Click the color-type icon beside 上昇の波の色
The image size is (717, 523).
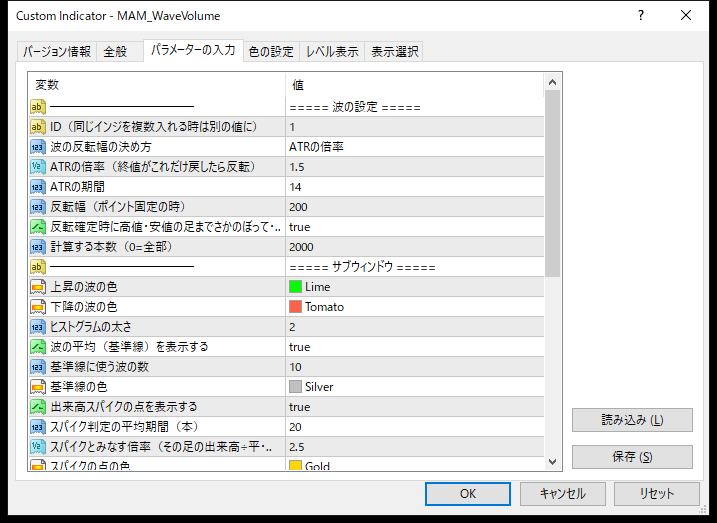38,287
